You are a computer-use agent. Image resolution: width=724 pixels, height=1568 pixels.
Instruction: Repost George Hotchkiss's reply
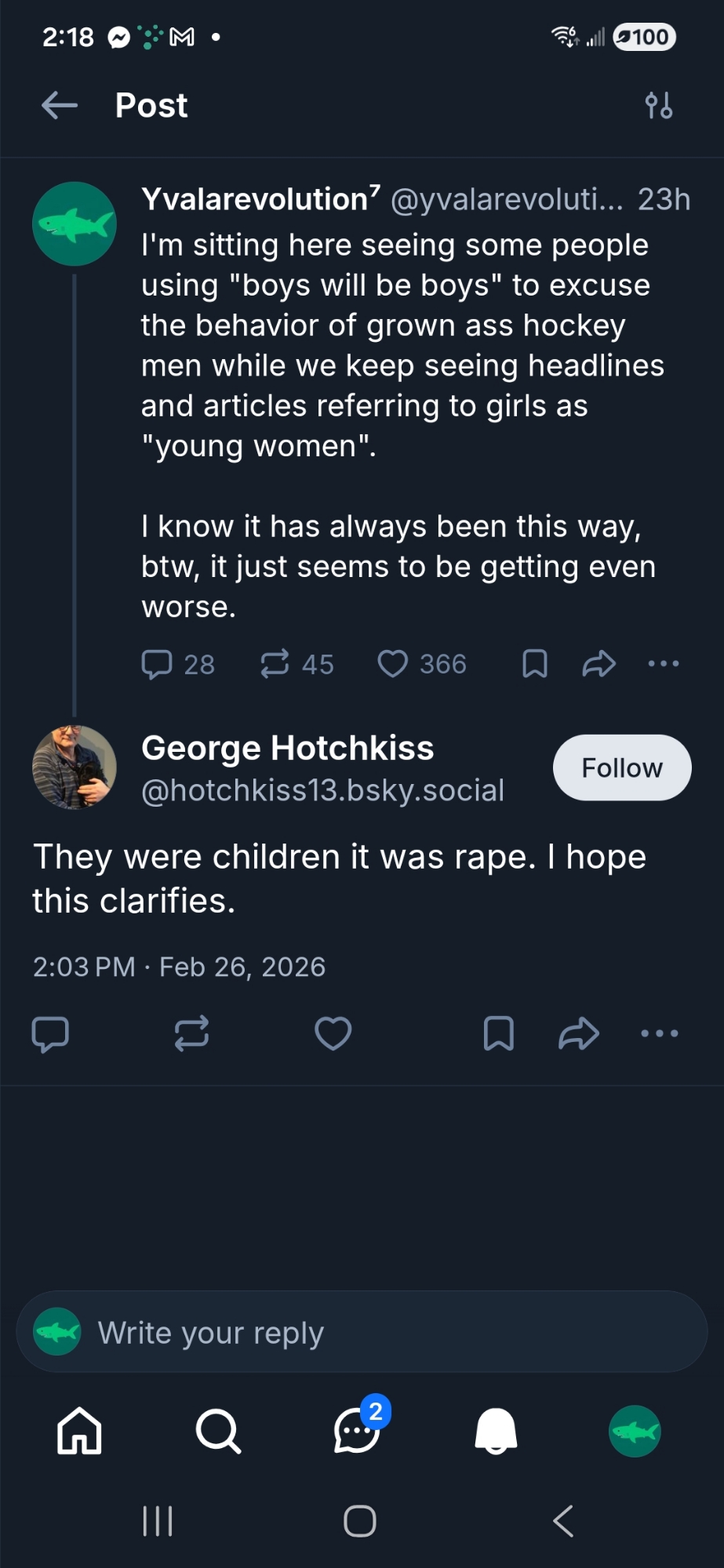(x=191, y=1033)
